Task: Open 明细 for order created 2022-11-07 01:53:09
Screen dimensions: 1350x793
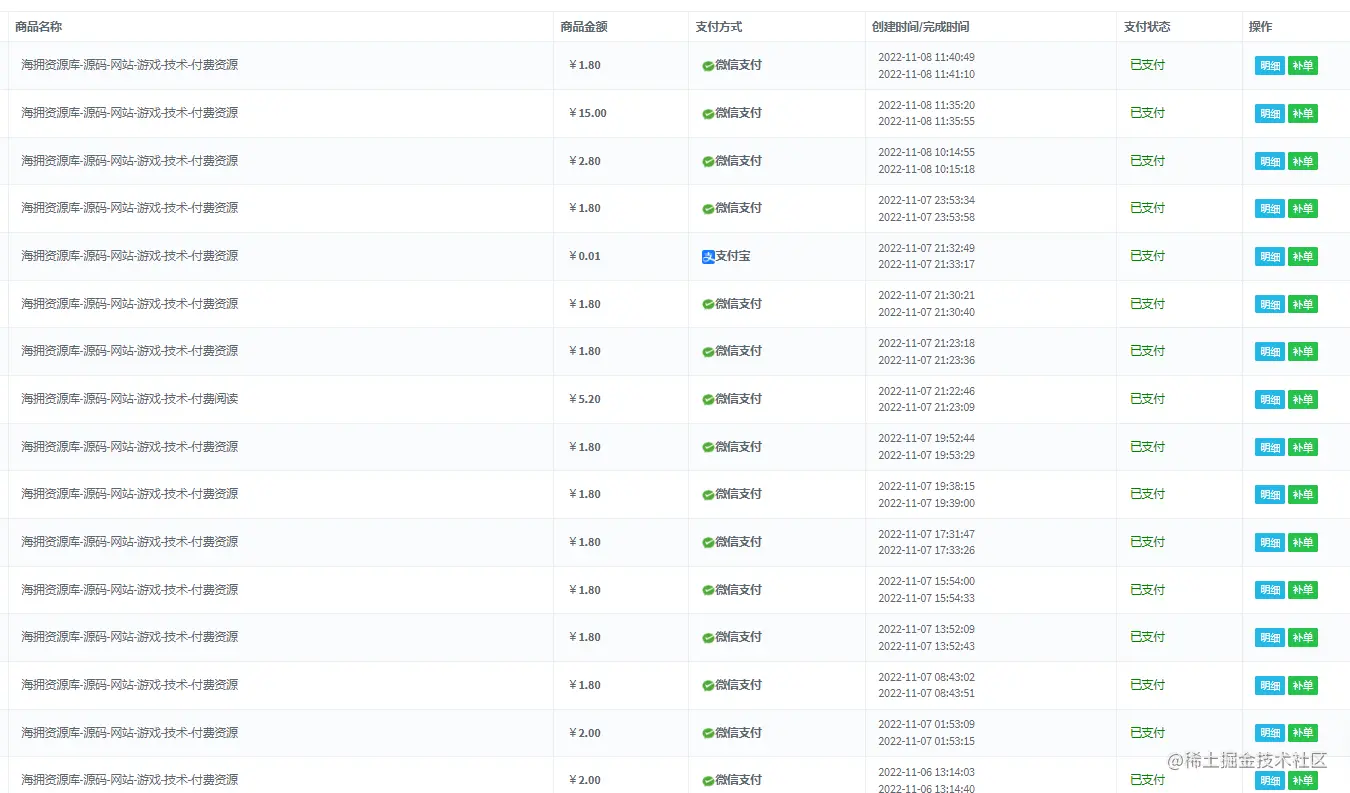Action: pos(1270,734)
